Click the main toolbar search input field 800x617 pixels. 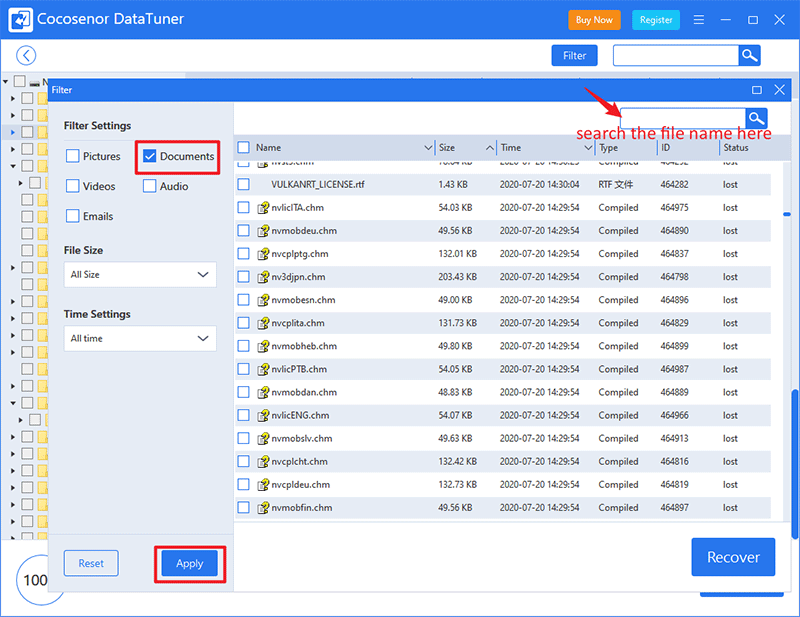click(x=676, y=56)
